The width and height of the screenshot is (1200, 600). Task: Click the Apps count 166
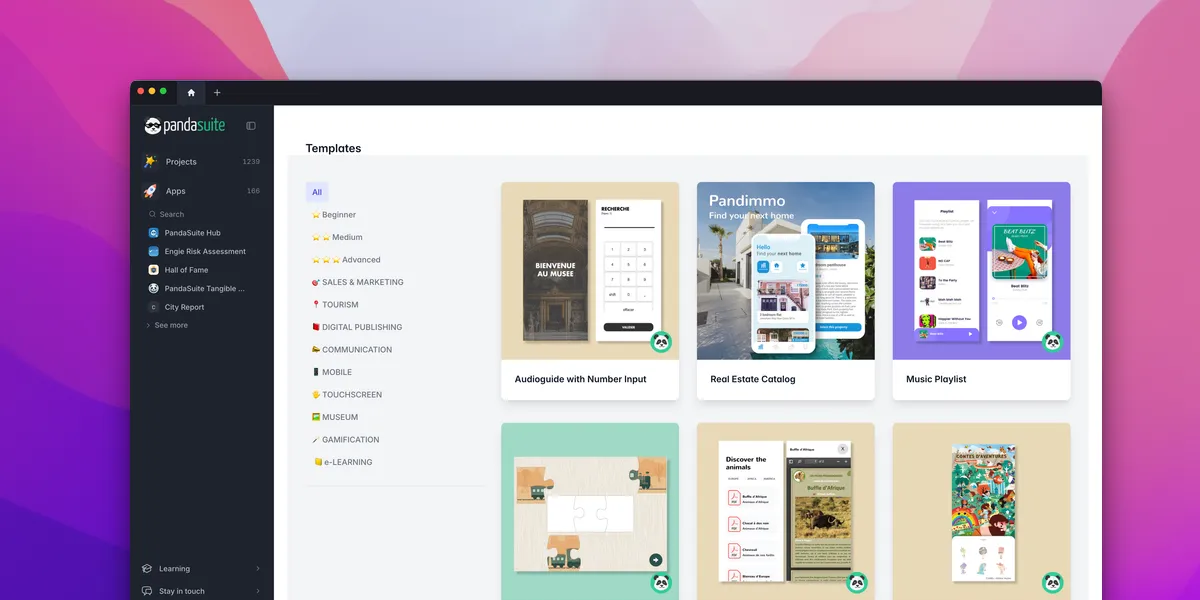[x=253, y=191]
